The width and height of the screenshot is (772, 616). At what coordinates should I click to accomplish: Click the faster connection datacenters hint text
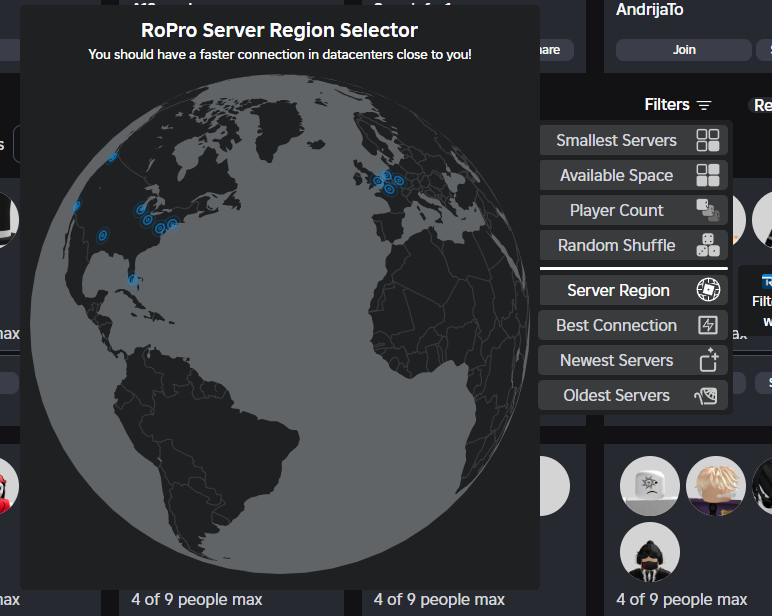280,54
